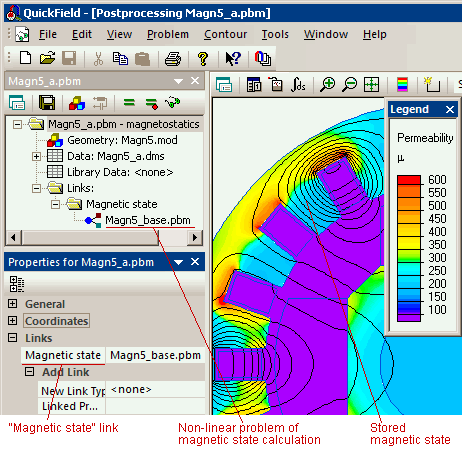Click the Save floppy disk icon in main toolbar

(x=69, y=58)
